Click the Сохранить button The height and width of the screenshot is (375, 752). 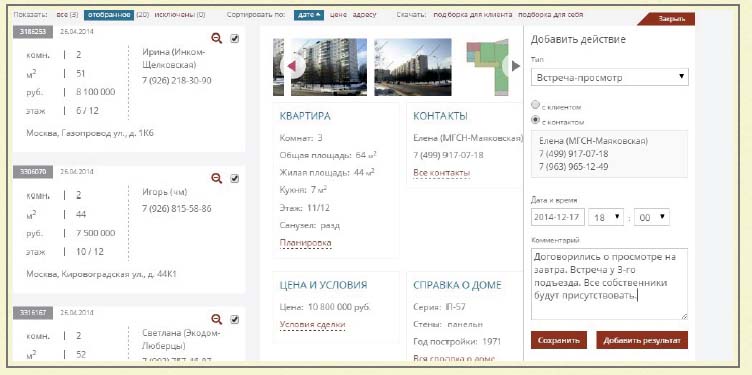coord(559,340)
